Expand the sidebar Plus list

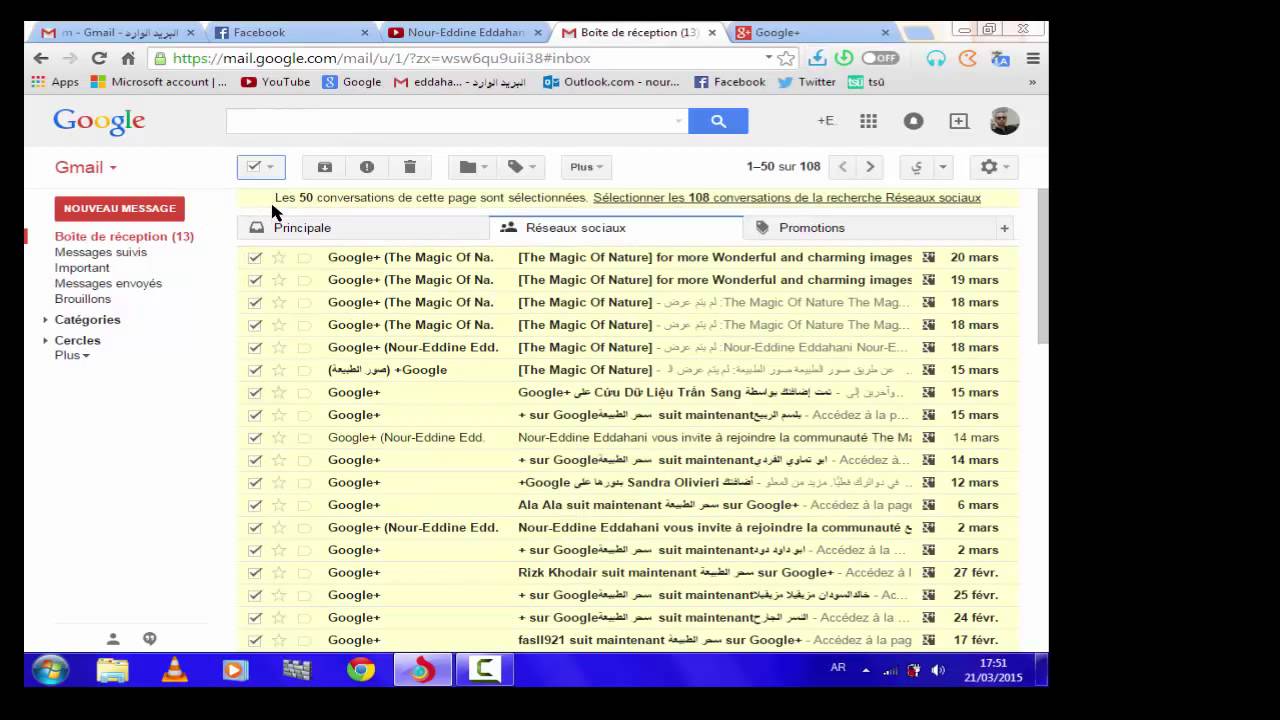click(x=72, y=355)
